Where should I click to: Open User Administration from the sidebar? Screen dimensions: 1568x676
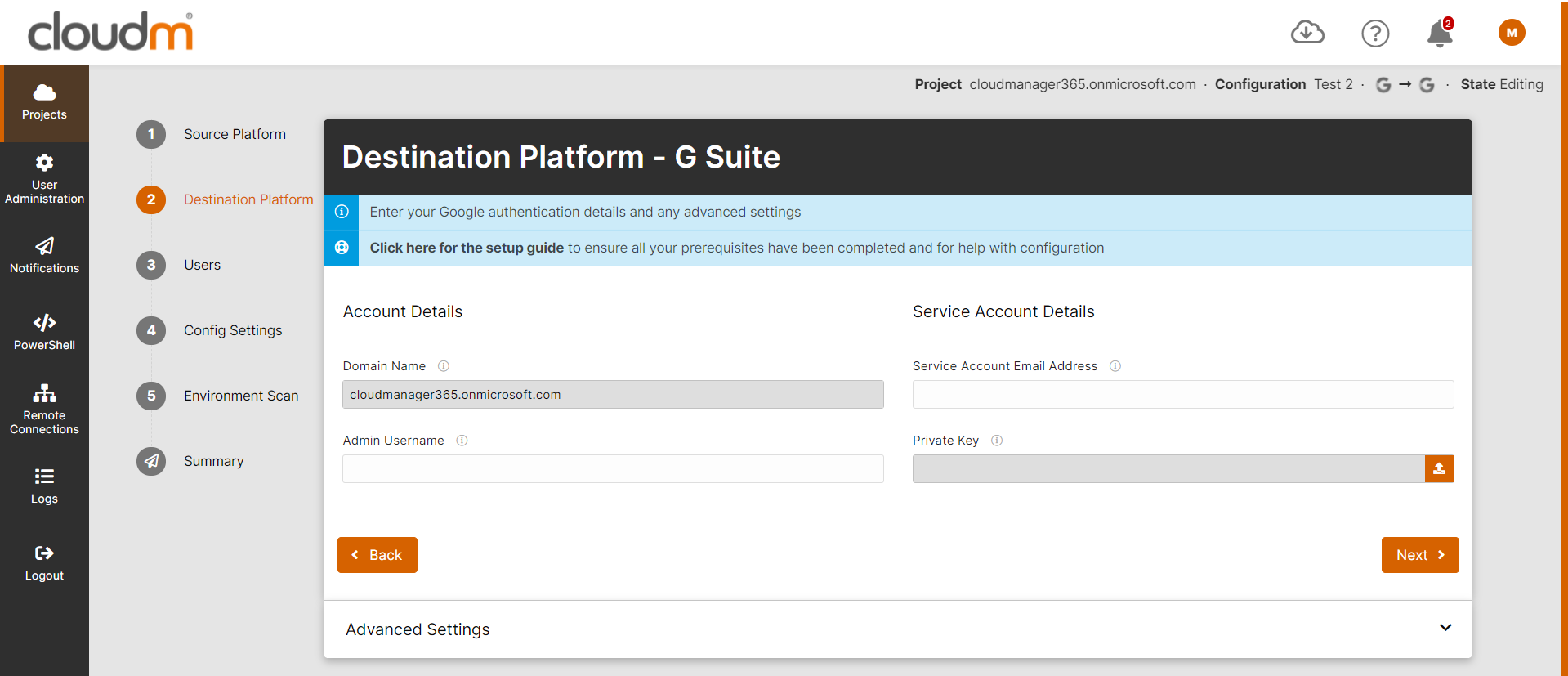44,179
